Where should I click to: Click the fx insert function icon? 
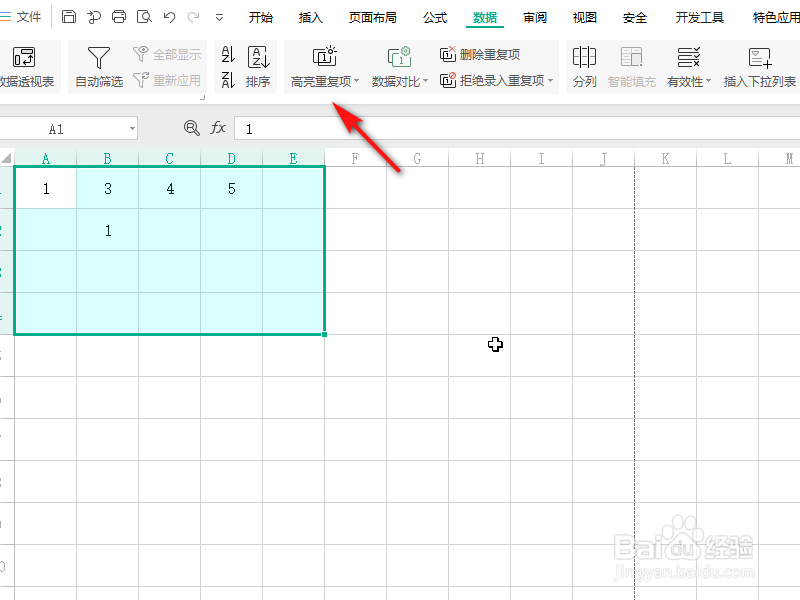click(x=219, y=128)
